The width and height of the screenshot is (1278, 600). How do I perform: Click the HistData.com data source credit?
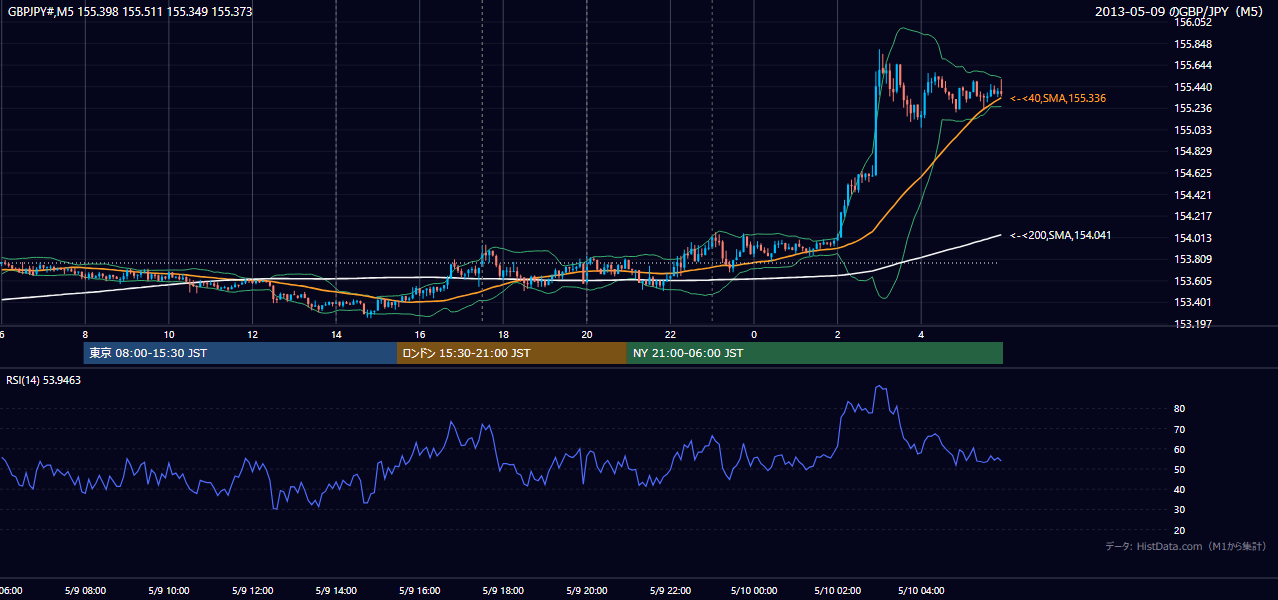(1186, 546)
